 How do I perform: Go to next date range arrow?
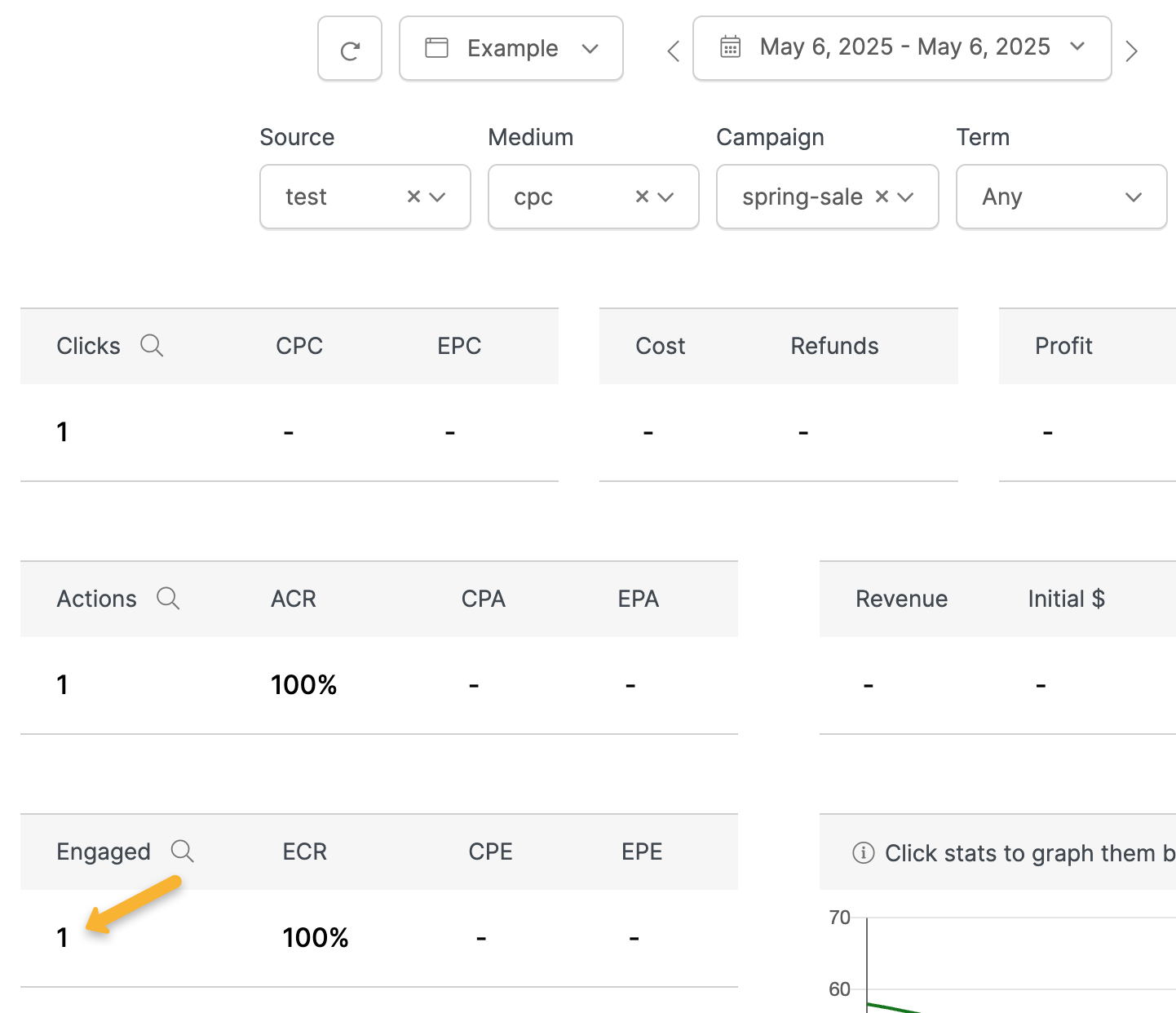pyautogui.click(x=1131, y=51)
